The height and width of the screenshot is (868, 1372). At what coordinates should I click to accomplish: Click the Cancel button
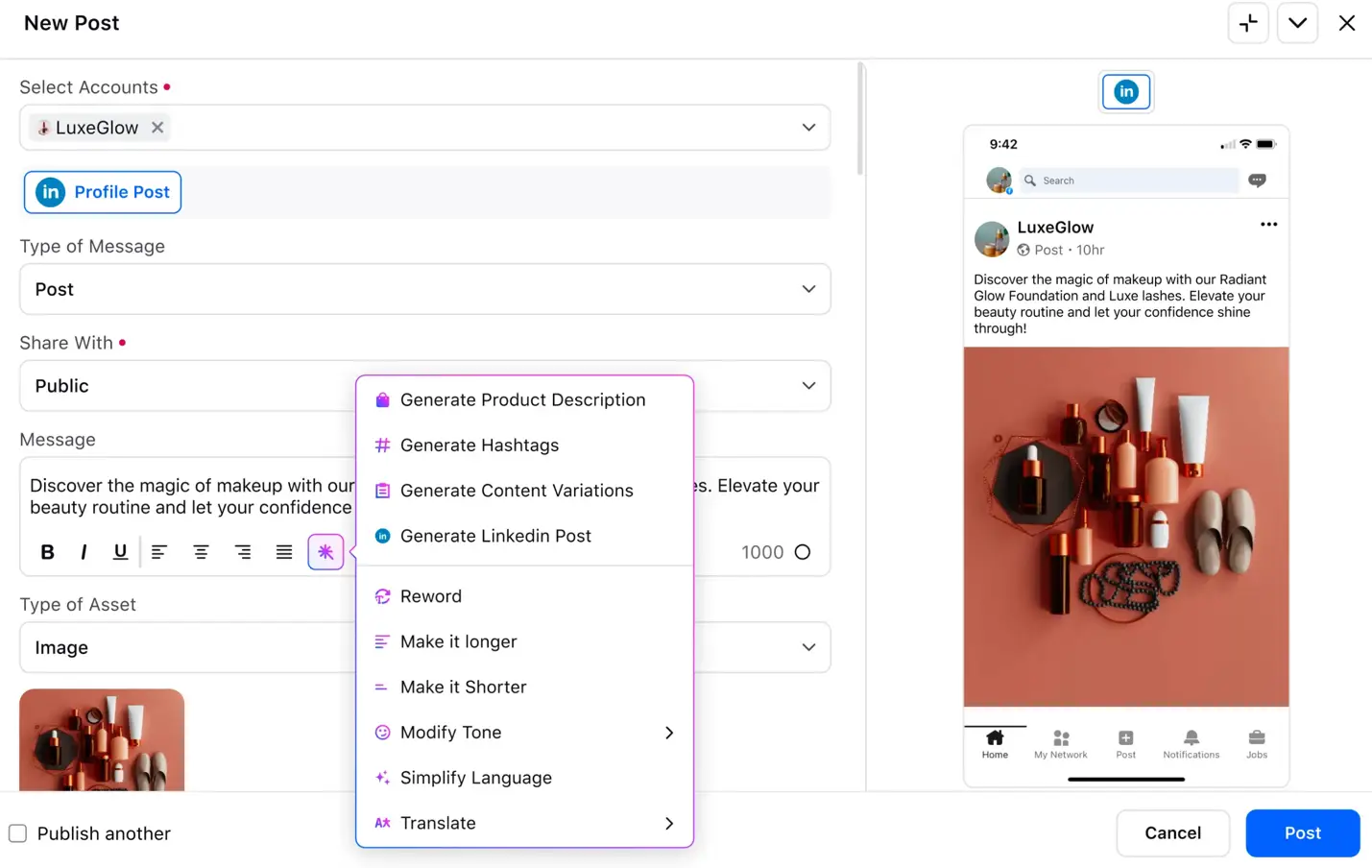click(x=1172, y=832)
